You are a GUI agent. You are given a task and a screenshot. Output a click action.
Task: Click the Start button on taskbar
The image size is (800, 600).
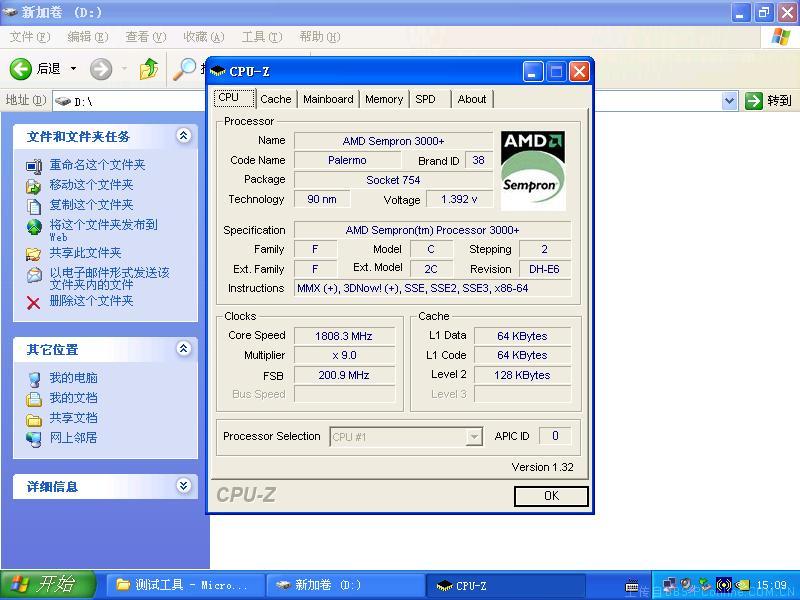tap(48, 585)
